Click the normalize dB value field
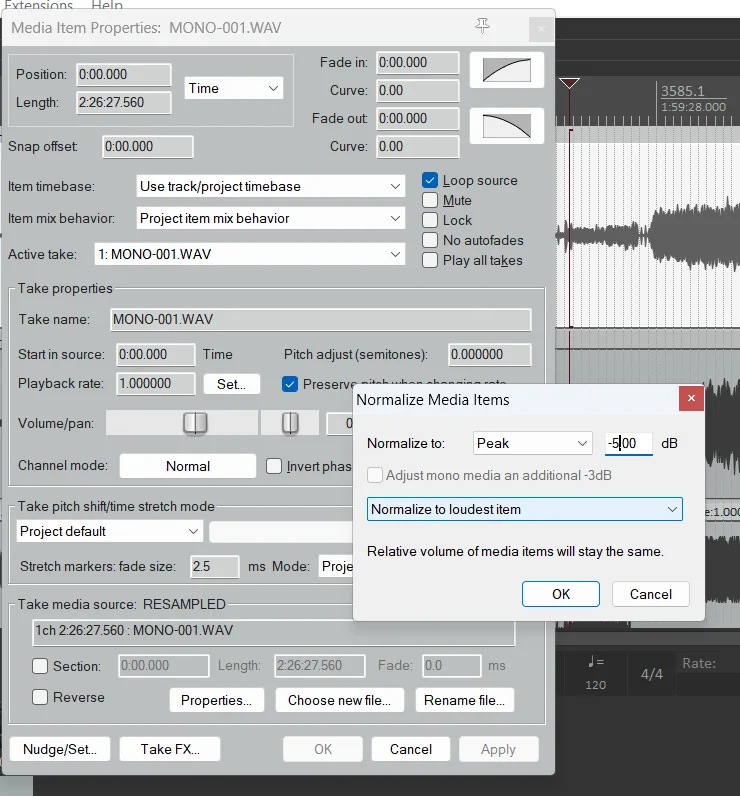The width and height of the screenshot is (740, 796). pos(628,443)
